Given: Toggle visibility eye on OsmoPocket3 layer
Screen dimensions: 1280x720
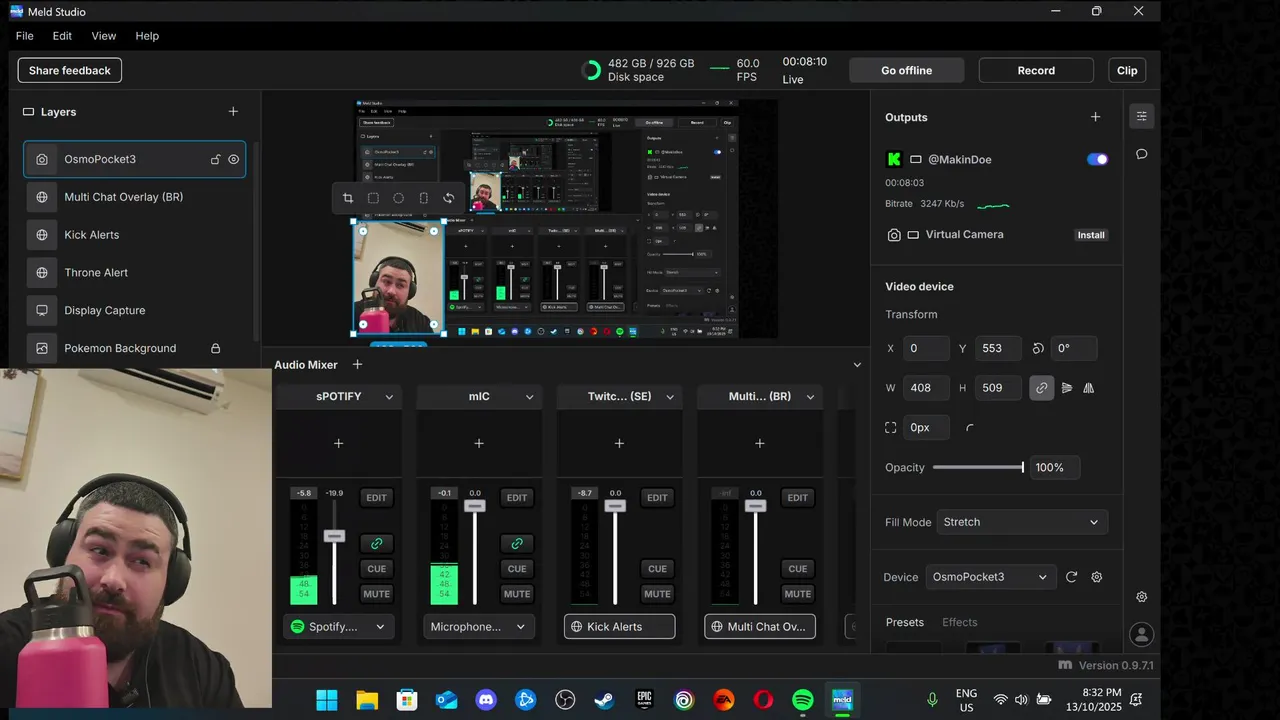Looking at the screenshot, I should (234, 159).
